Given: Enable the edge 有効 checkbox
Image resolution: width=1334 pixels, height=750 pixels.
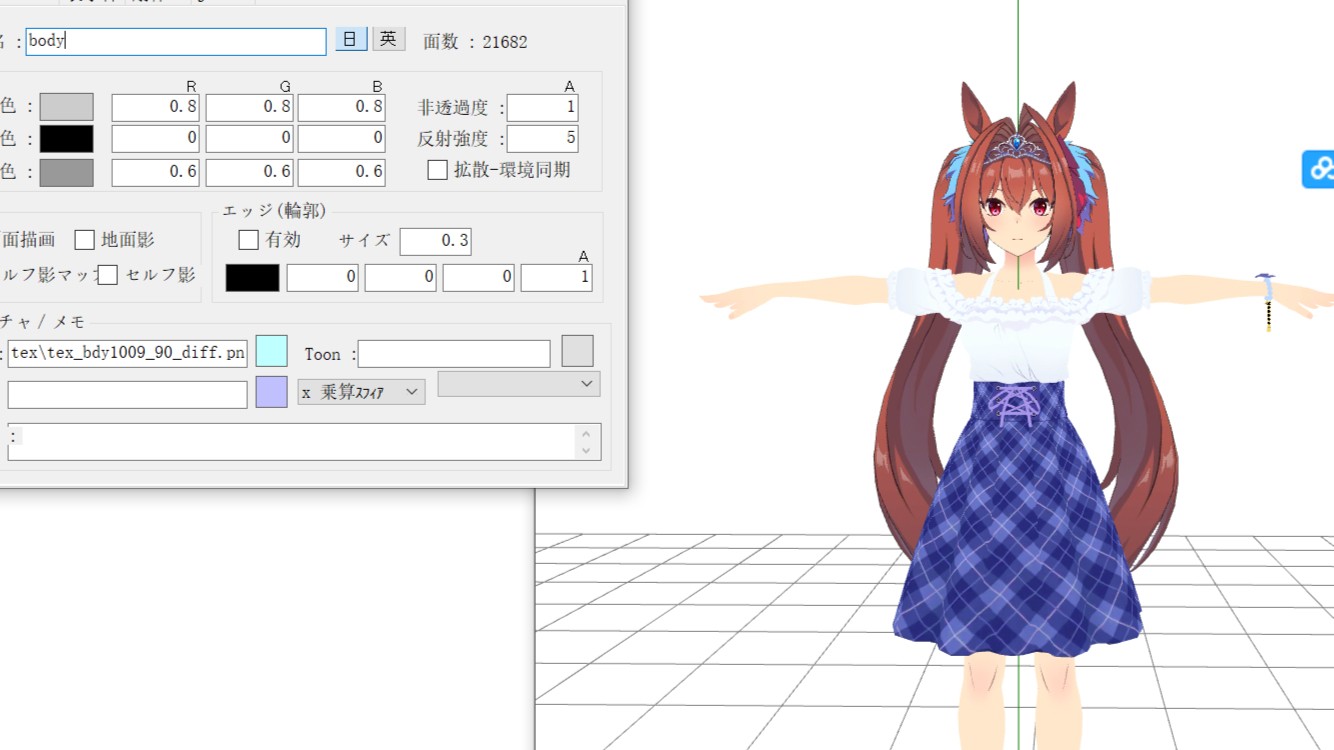Looking at the screenshot, I should tap(249, 240).
